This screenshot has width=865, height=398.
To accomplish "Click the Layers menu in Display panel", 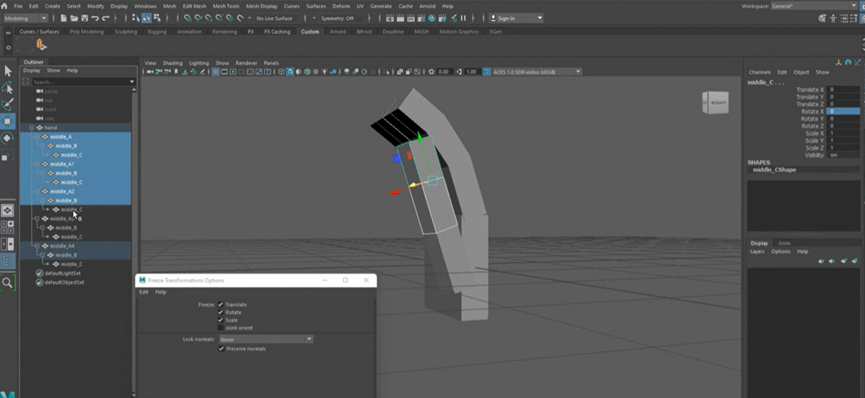I will 757,252.
